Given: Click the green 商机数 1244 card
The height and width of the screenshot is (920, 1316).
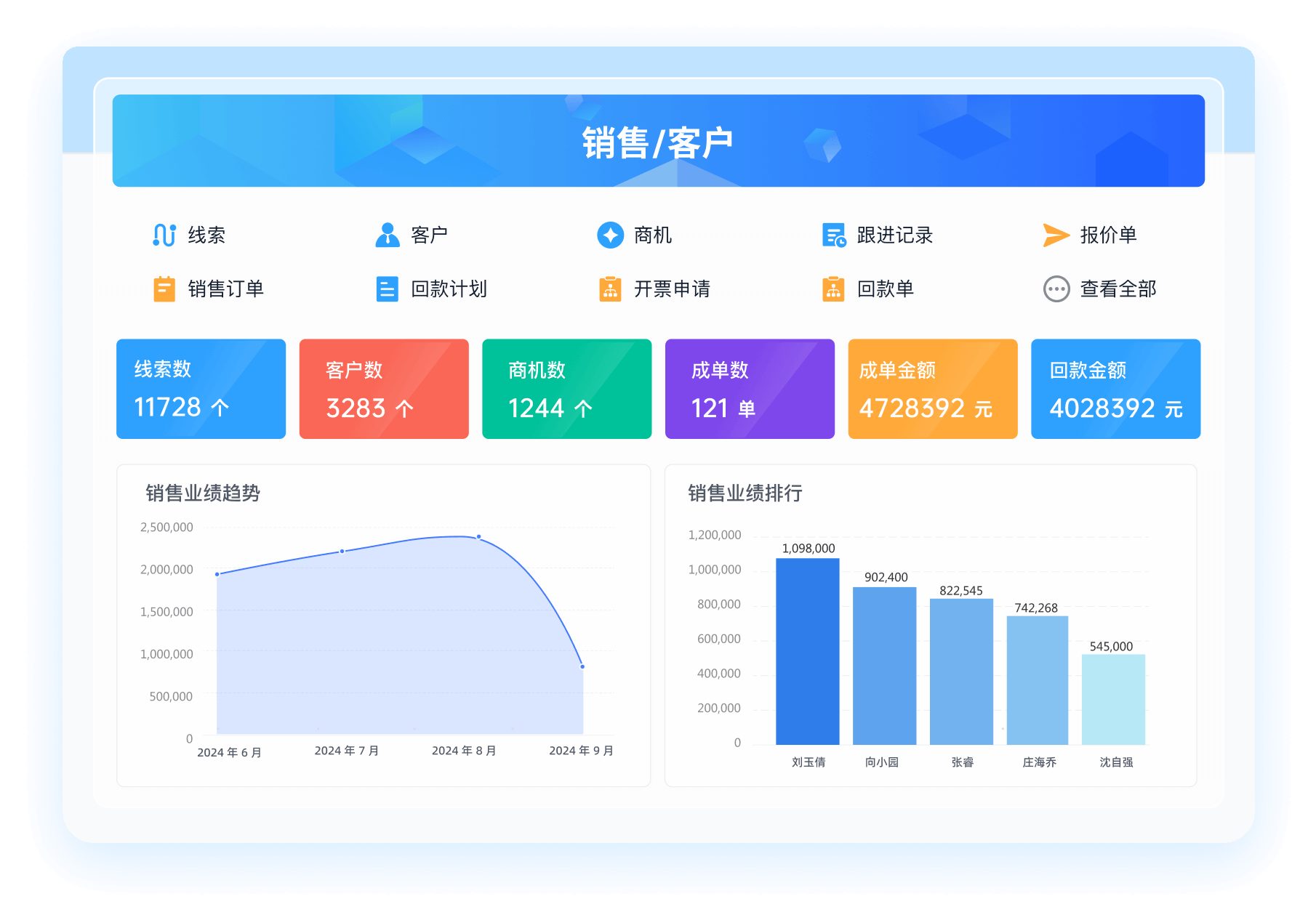Looking at the screenshot, I should click(x=566, y=388).
